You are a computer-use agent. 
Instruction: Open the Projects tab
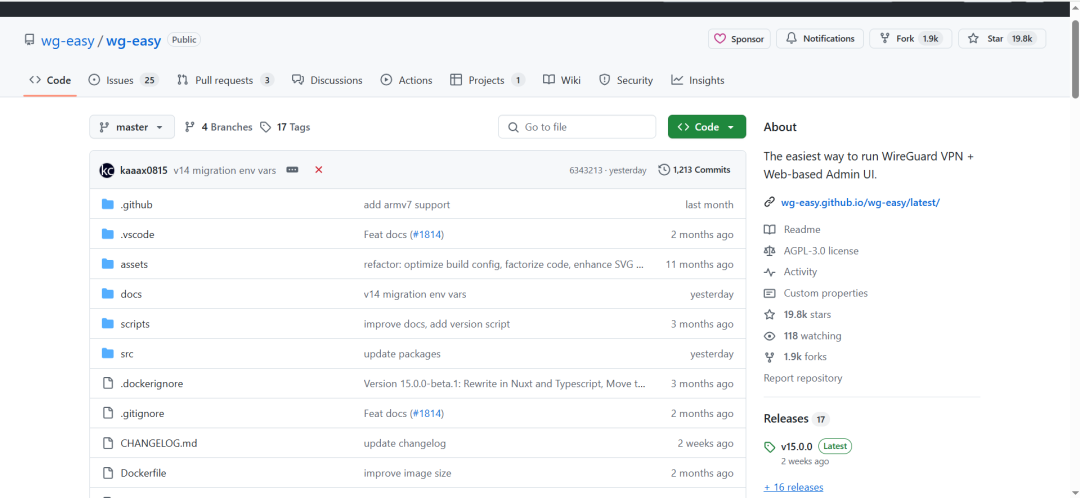click(x=488, y=81)
